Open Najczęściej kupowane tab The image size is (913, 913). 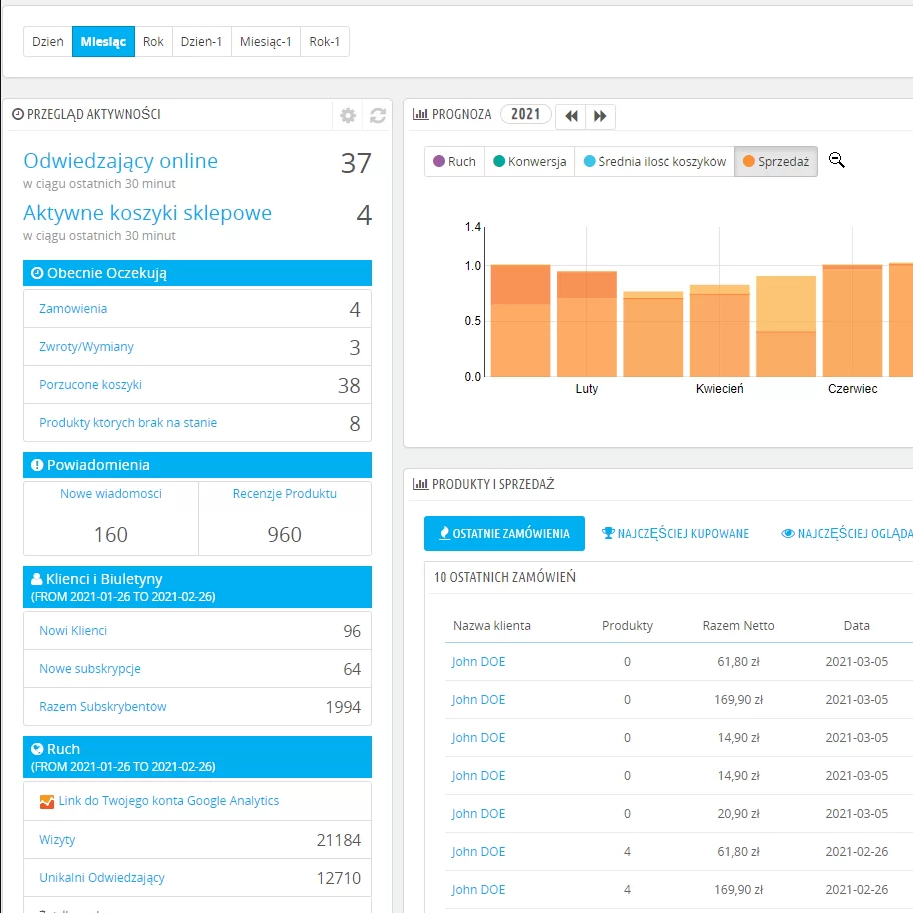tap(675, 534)
